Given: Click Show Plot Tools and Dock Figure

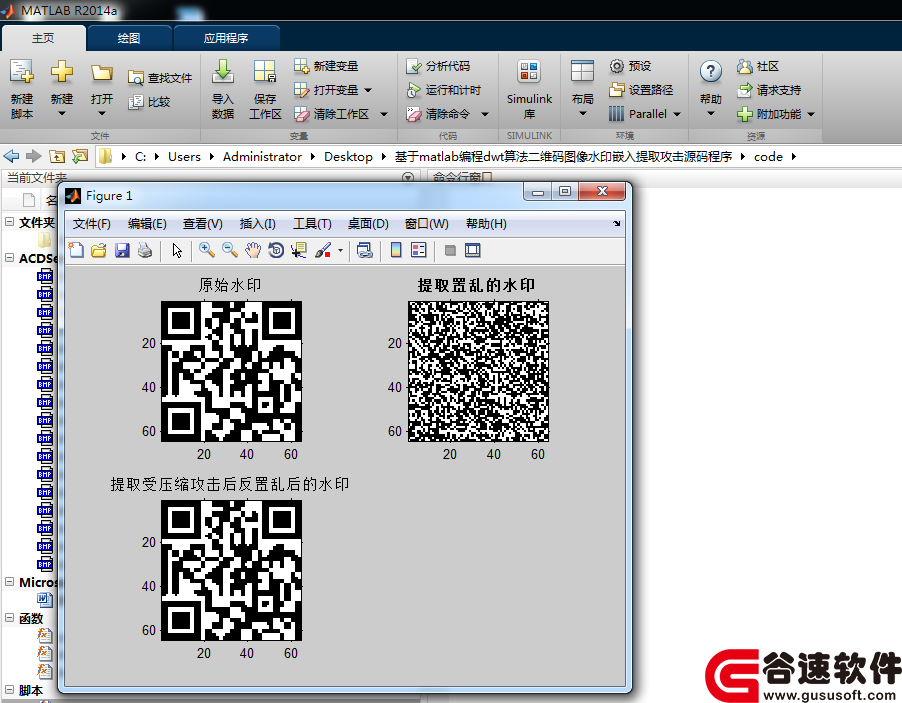Looking at the screenshot, I should [473, 250].
